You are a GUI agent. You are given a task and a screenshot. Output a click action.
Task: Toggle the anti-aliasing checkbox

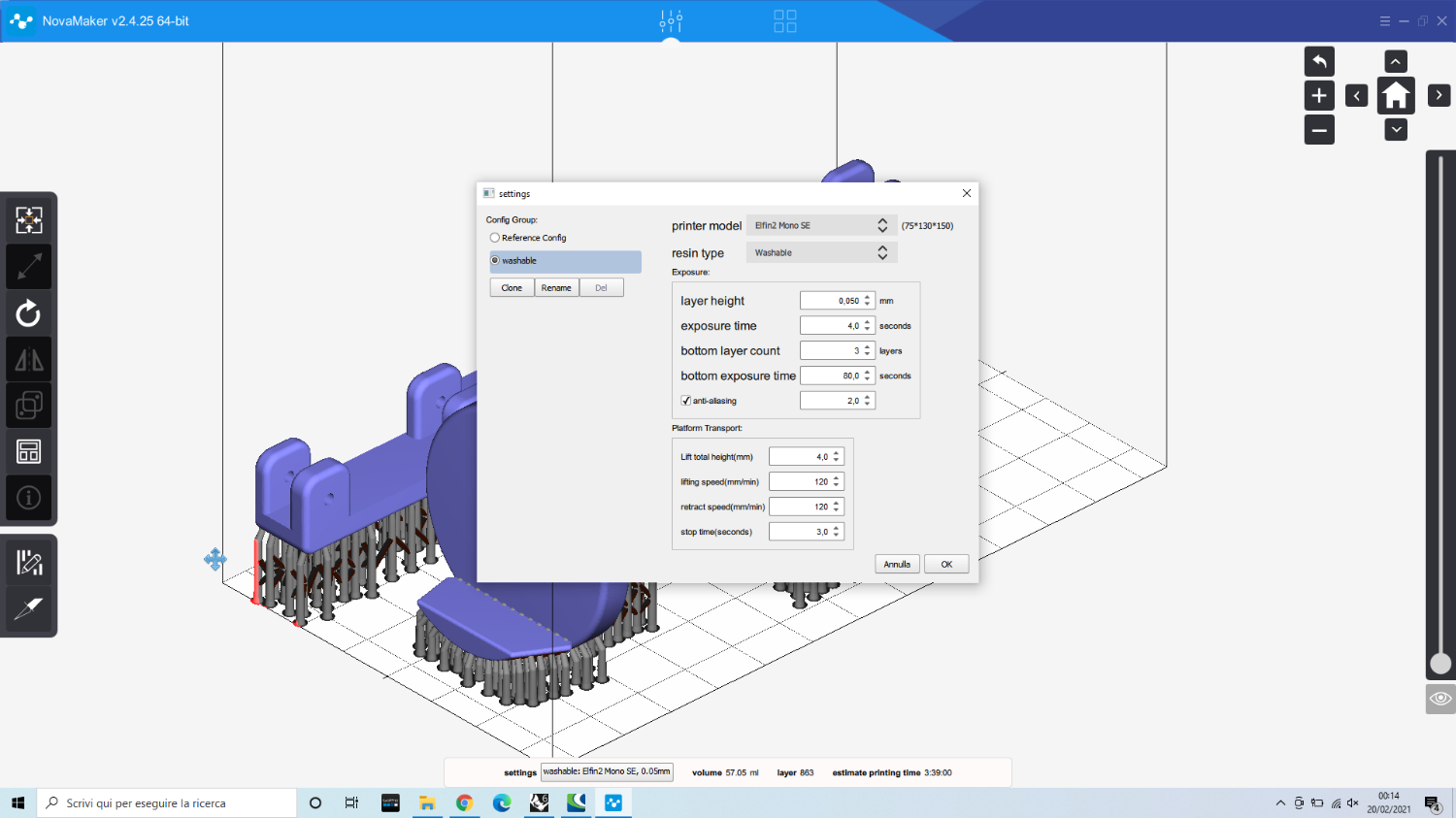pyautogui.click(x=686, y=401)
